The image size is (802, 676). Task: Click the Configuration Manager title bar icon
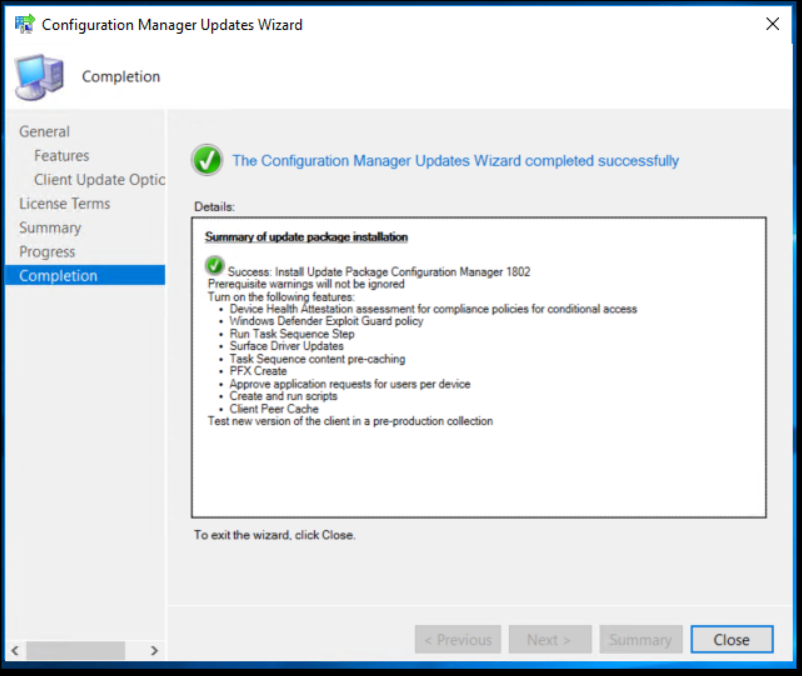click(x=25, y=24)
